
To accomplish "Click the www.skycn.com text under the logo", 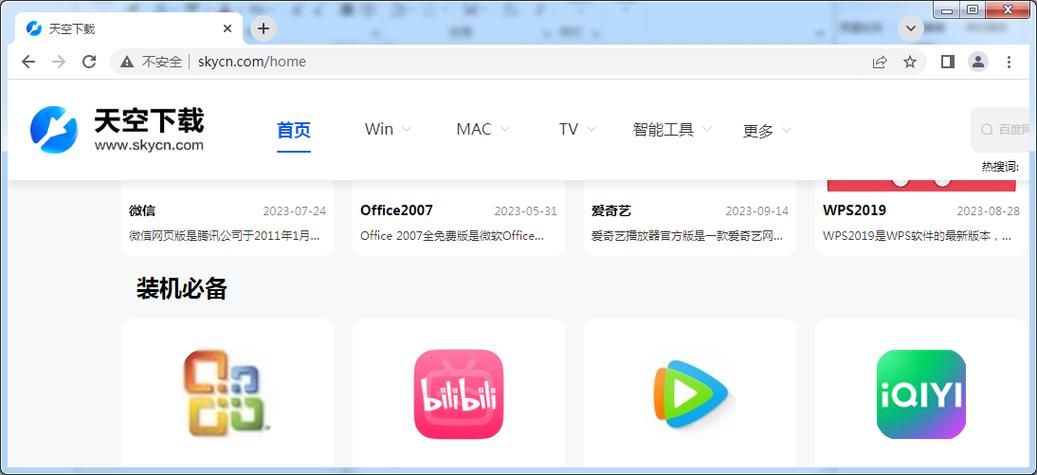I will pyautogui.click(x=149, y=146).
